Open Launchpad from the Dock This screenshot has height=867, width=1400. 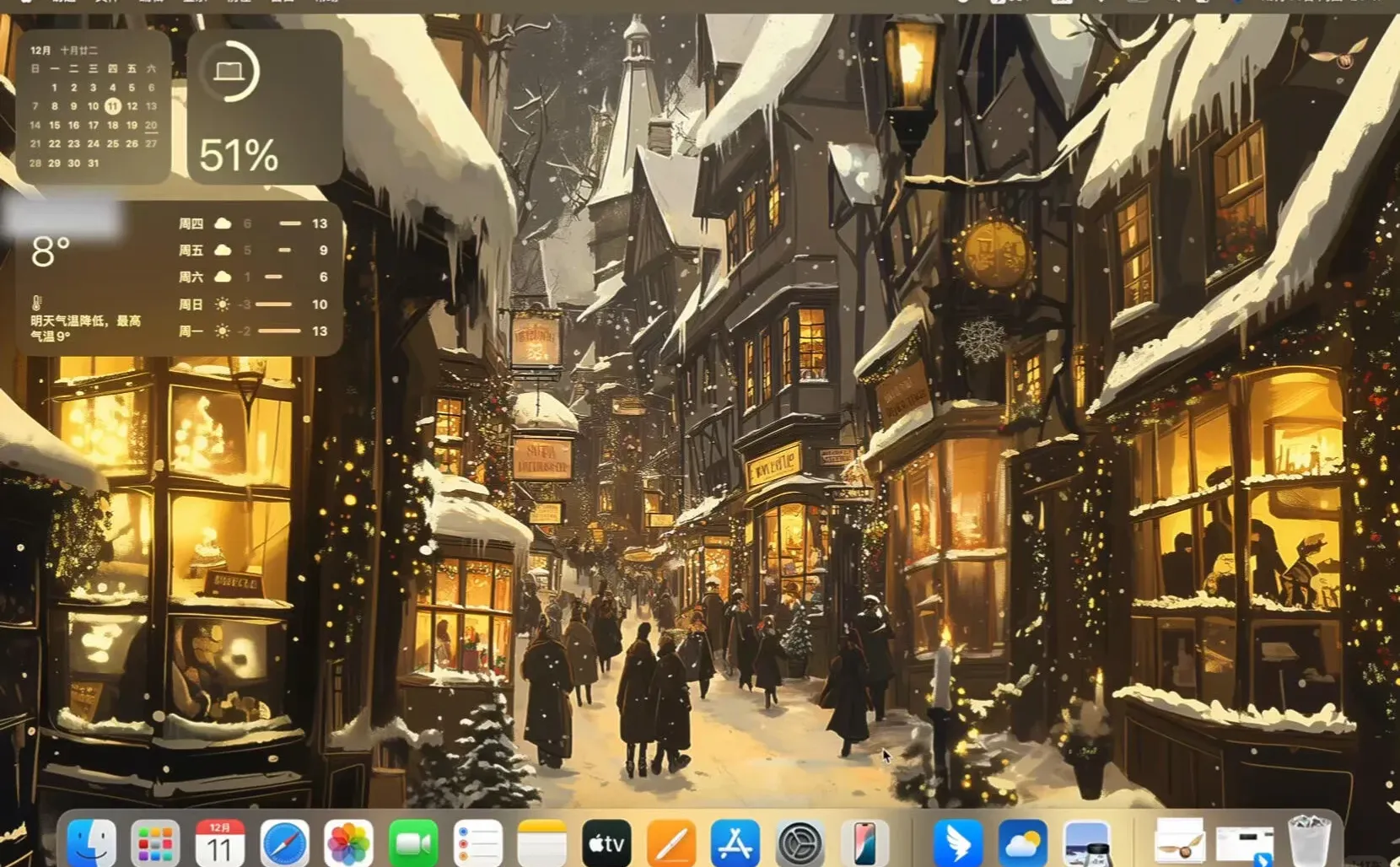pos(155,843)
